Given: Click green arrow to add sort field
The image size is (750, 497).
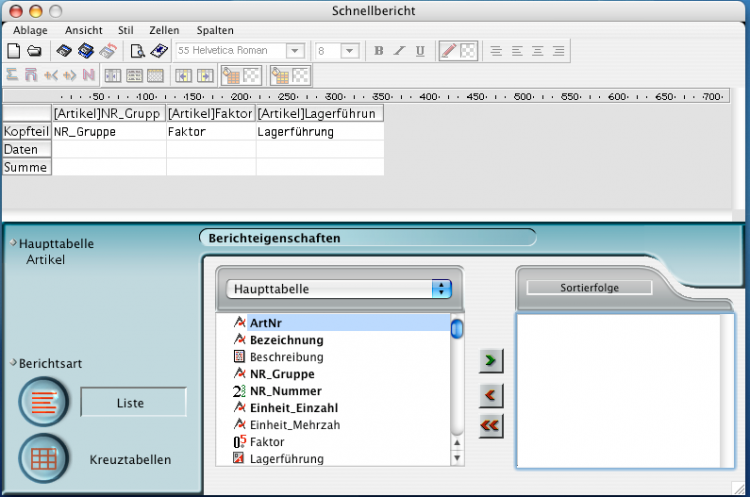Looking at the screenshot, I should [490, 359].
